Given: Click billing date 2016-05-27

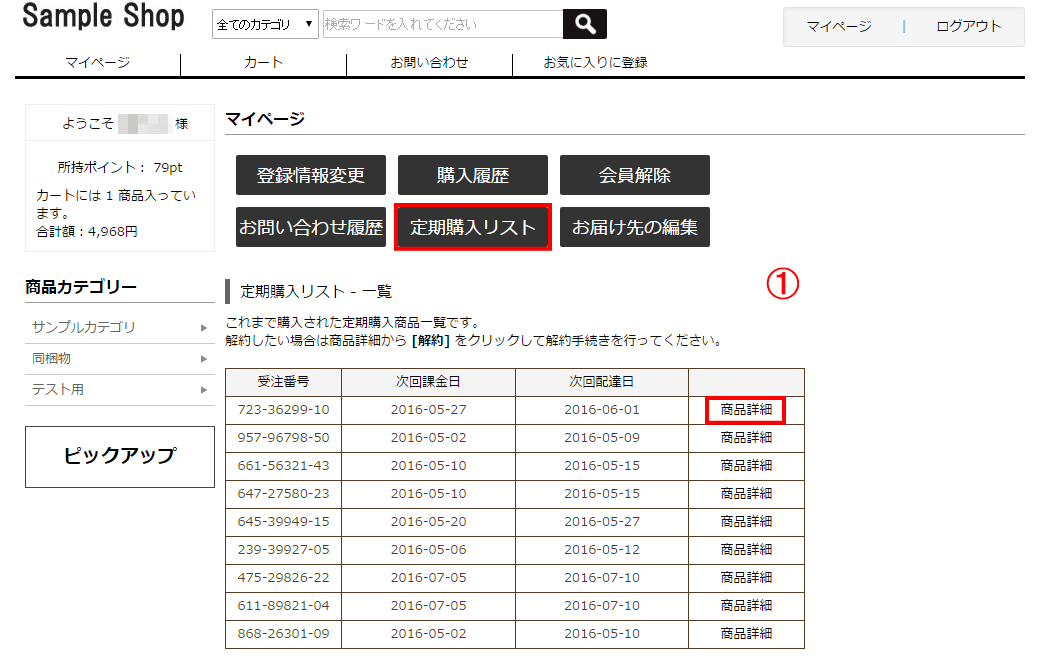Looking at the screenshot, I should (428, 410).
